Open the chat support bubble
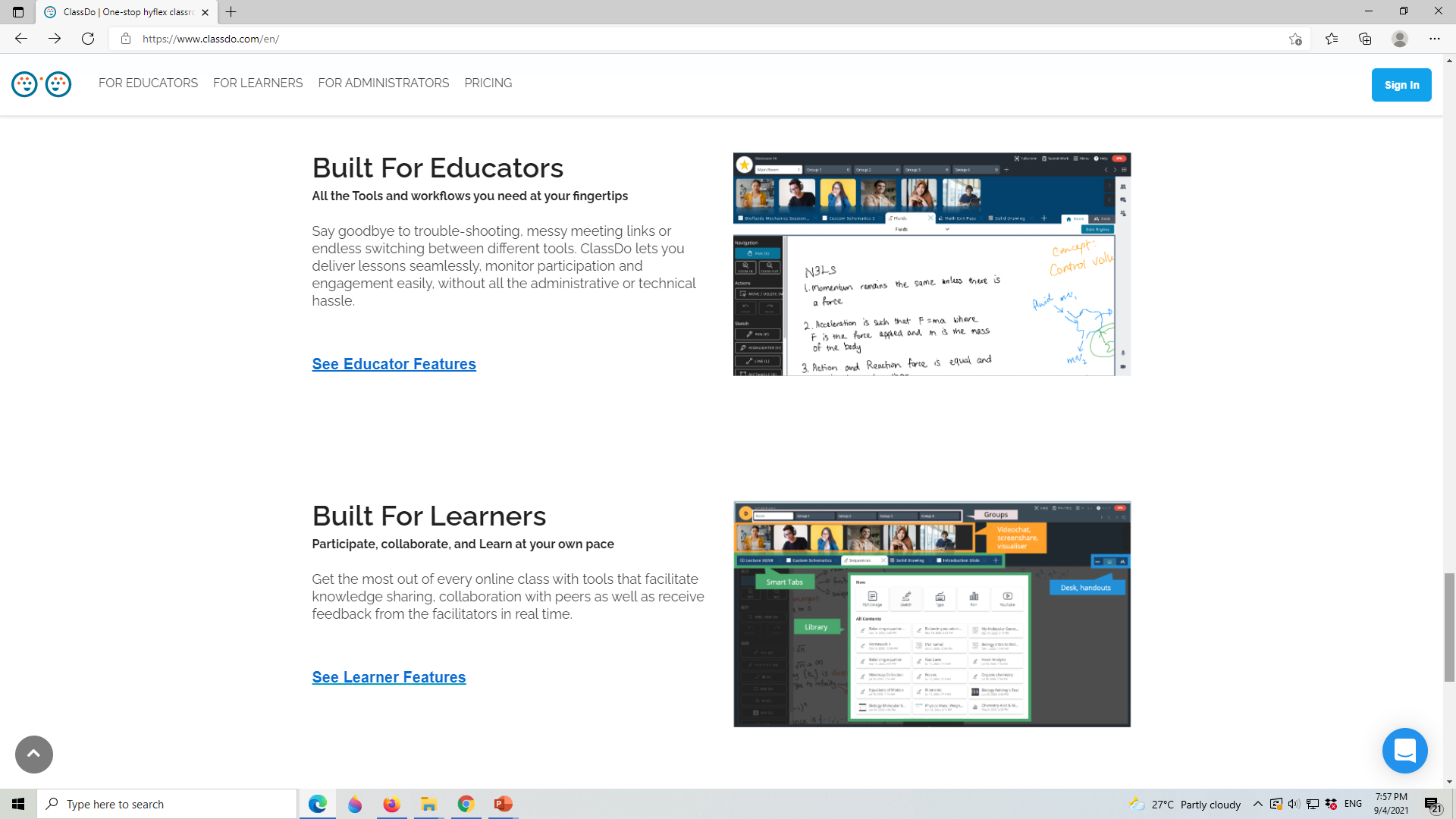 tap(1404, 751)
